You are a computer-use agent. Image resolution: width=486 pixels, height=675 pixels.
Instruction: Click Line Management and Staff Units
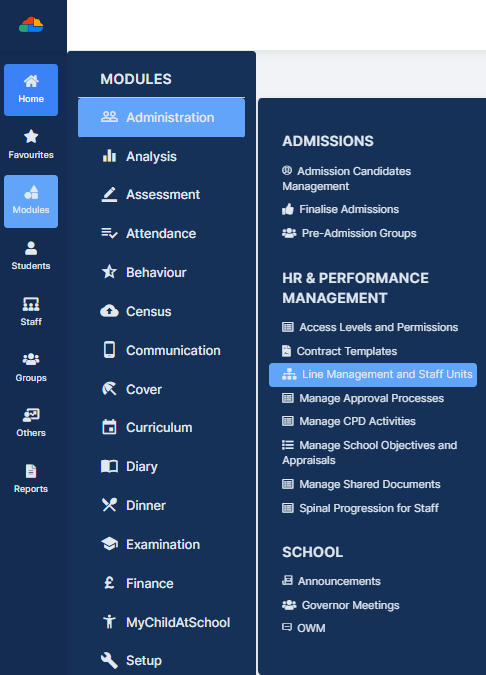(x=373, y=375)
